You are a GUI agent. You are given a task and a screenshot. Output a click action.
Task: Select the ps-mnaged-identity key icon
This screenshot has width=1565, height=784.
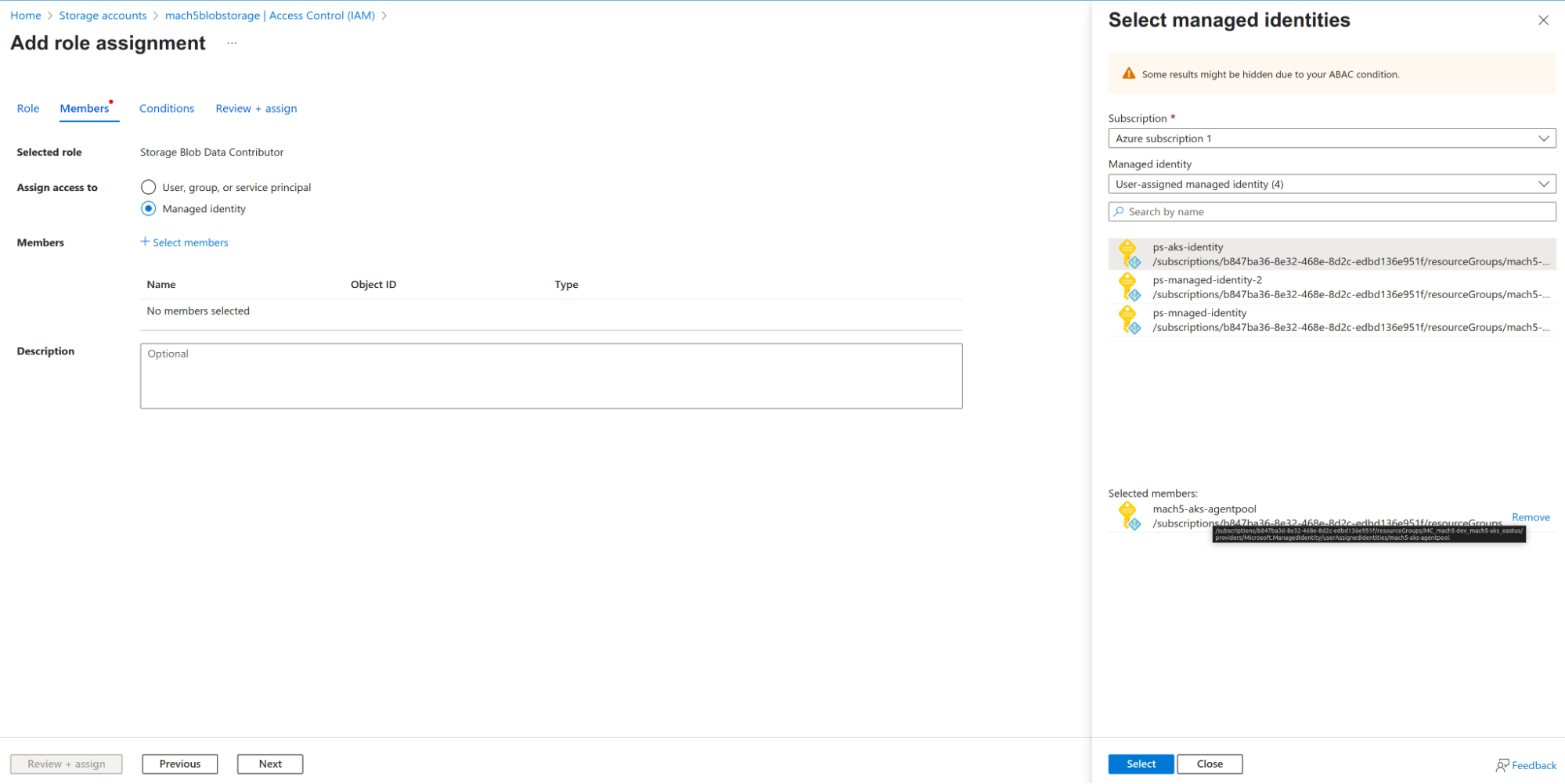[1130, 319]
